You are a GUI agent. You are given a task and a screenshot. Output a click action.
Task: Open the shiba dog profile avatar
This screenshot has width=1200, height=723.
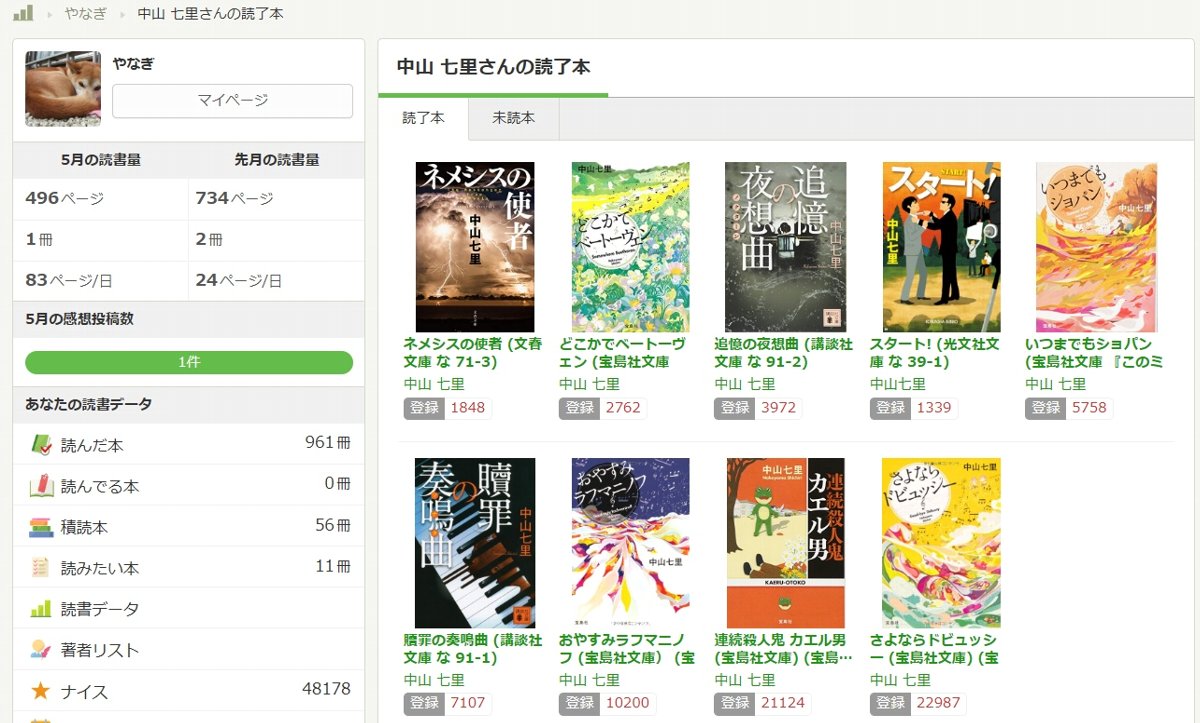63,88
